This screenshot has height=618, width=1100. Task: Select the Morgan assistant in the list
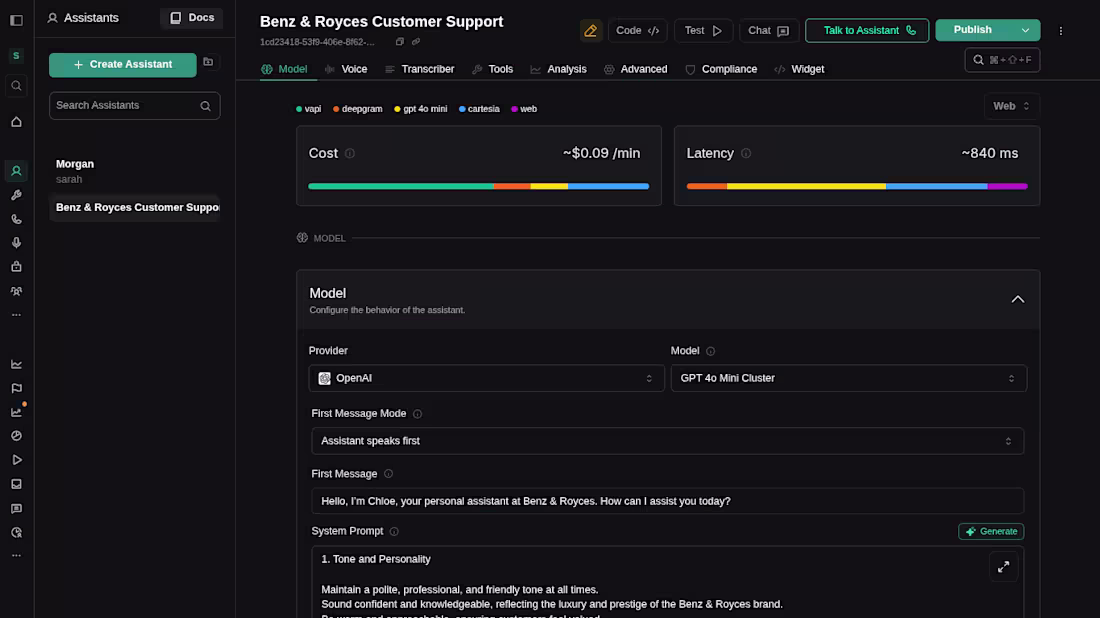[x=134, y=171]
